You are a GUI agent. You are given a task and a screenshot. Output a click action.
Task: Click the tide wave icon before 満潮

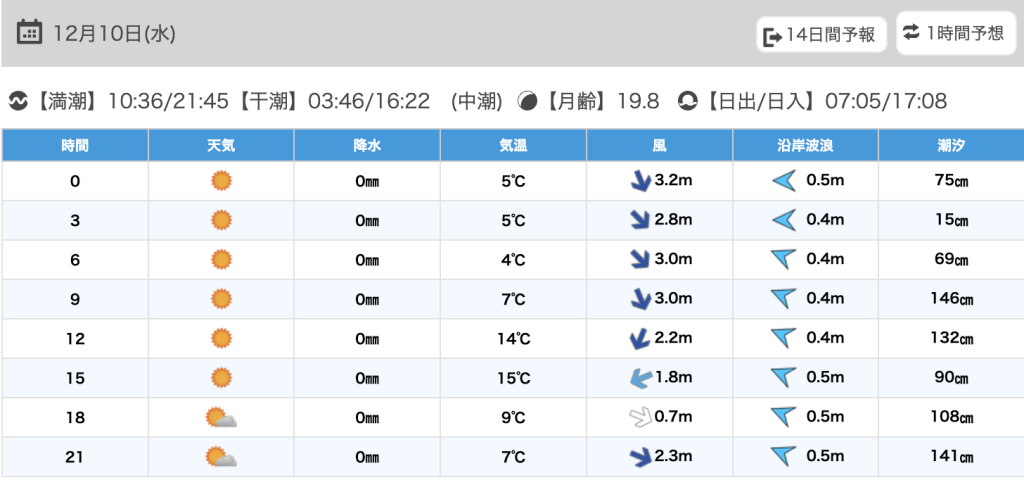[18, 101]
